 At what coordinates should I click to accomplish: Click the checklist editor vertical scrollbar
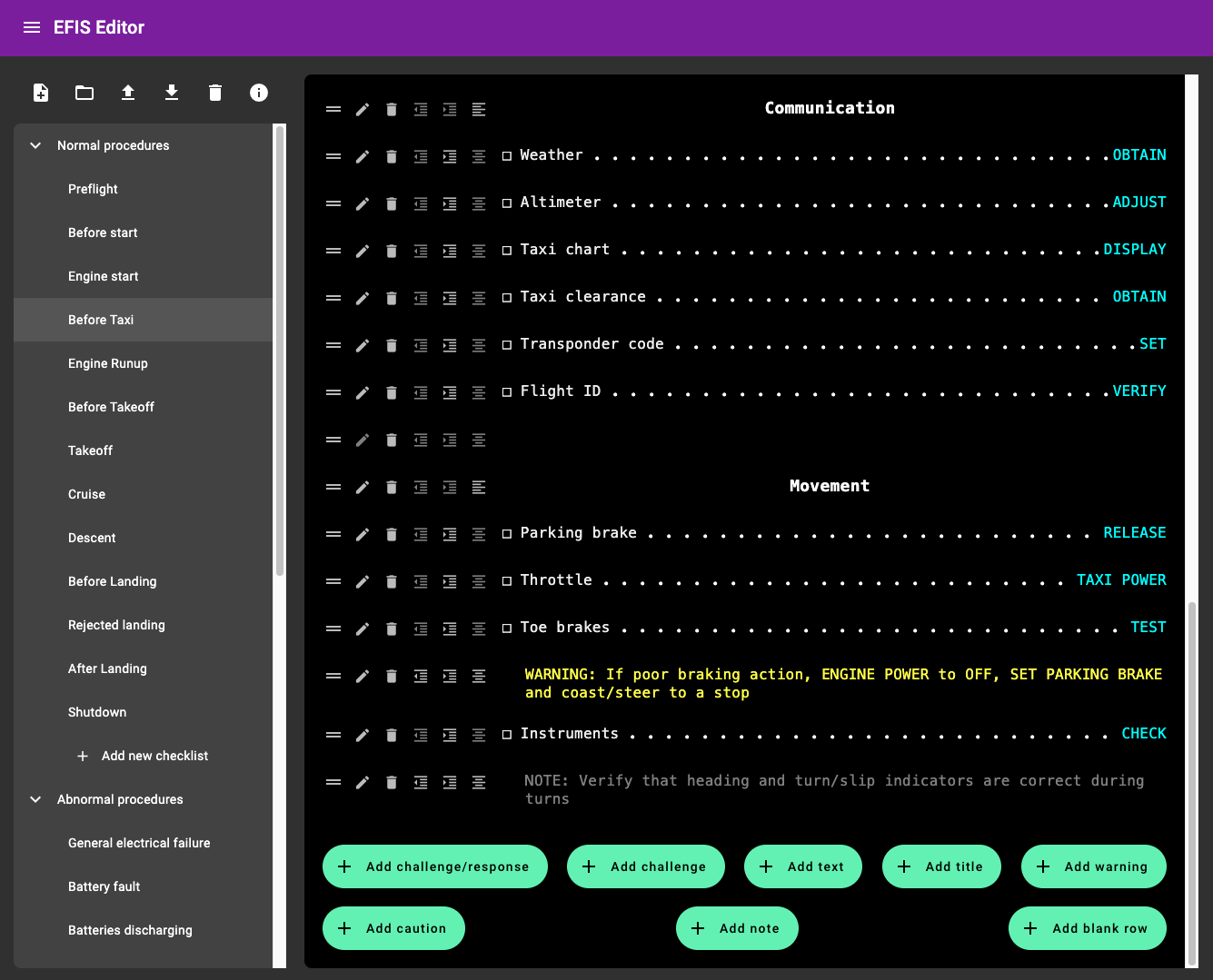pos(1192,782)
